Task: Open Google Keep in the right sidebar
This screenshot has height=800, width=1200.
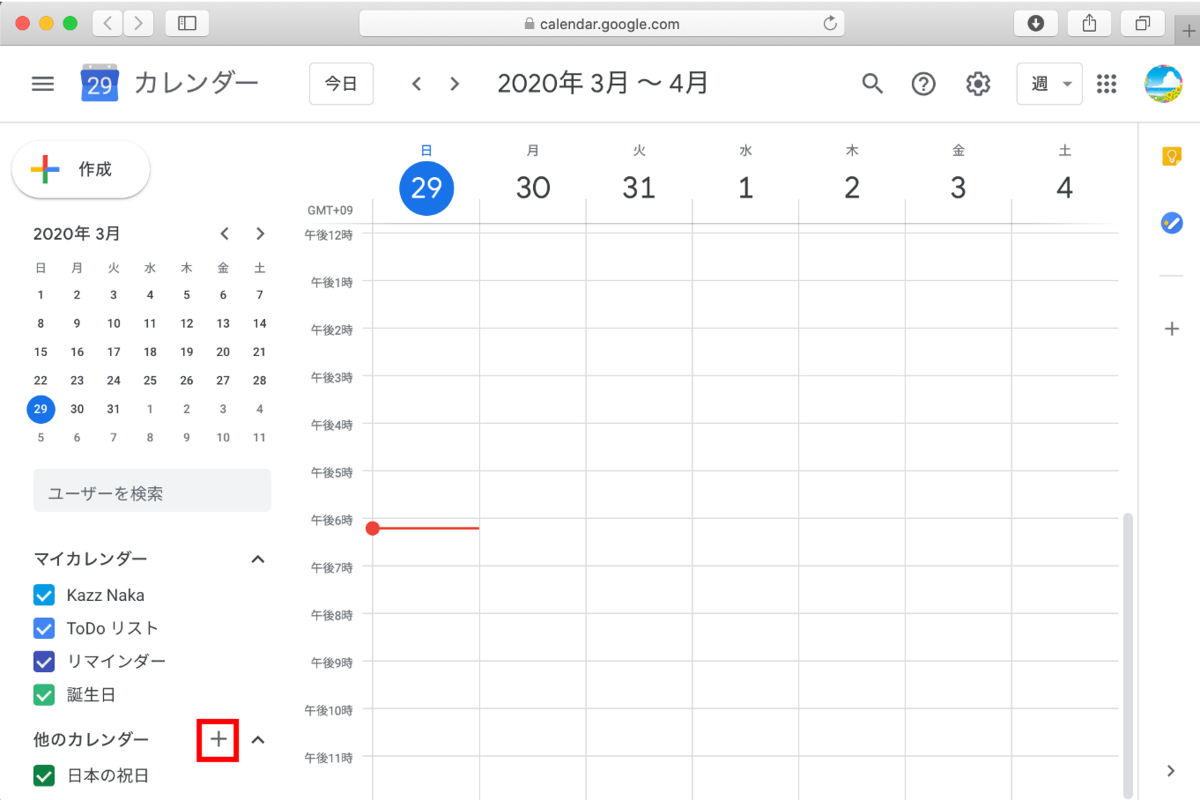Action: coord(1170,156)
